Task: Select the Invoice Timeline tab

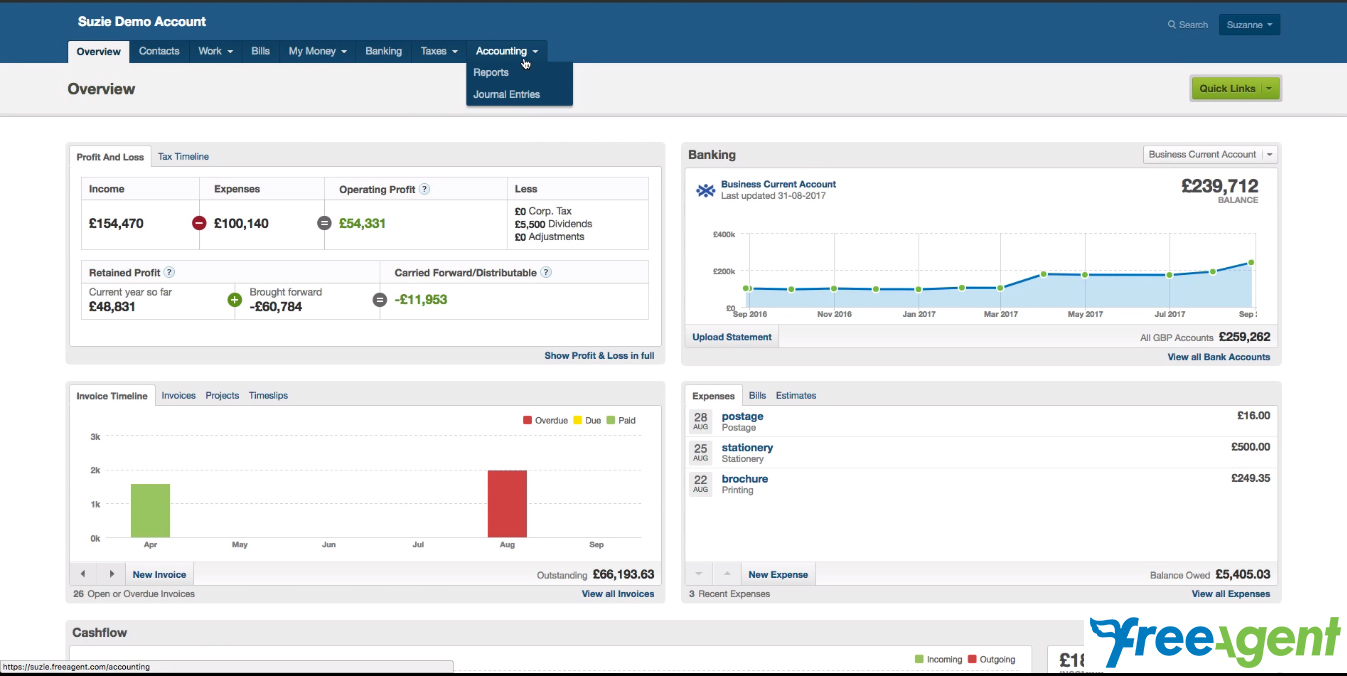Action: [x=112, y=396]
